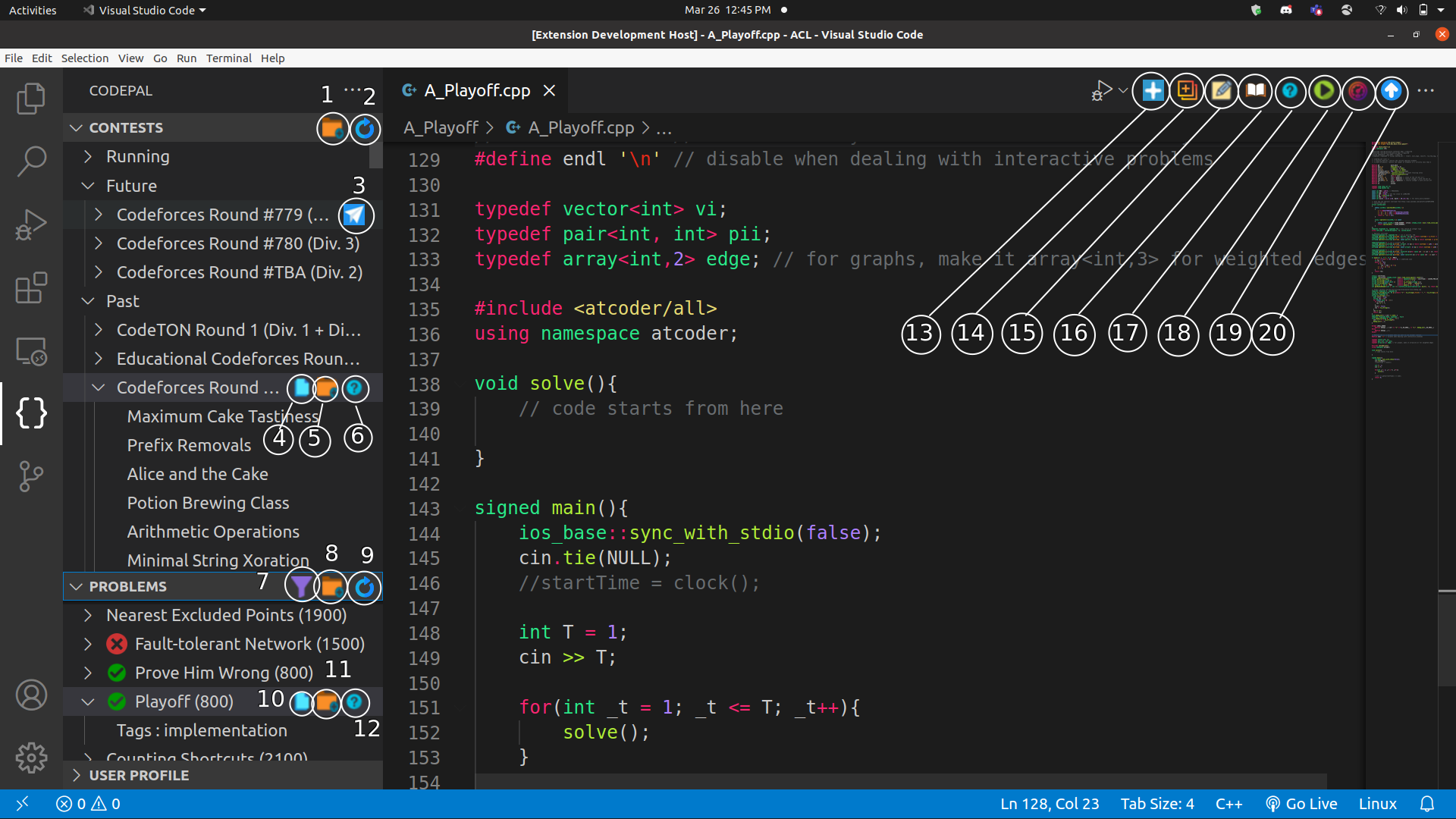Open the CodePal braces icon in activity bar
This screenshot has height=819, width=1456.
(x=31, y=413)
